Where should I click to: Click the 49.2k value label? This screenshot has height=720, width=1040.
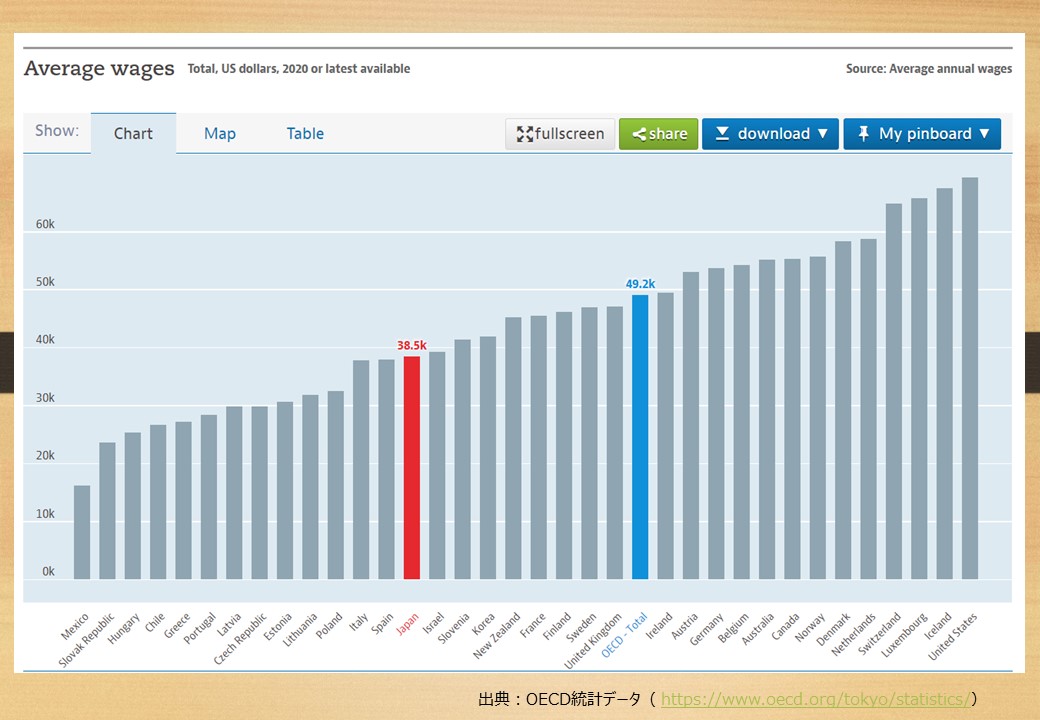point(640,284)
